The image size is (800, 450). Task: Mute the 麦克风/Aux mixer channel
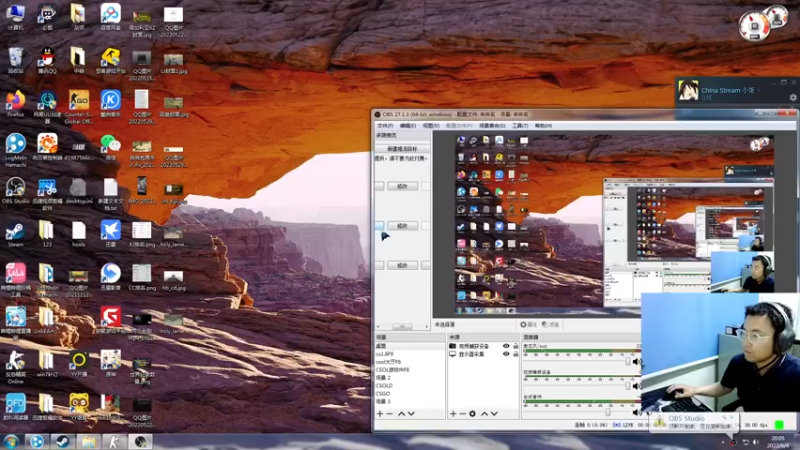tap(636, 362)
